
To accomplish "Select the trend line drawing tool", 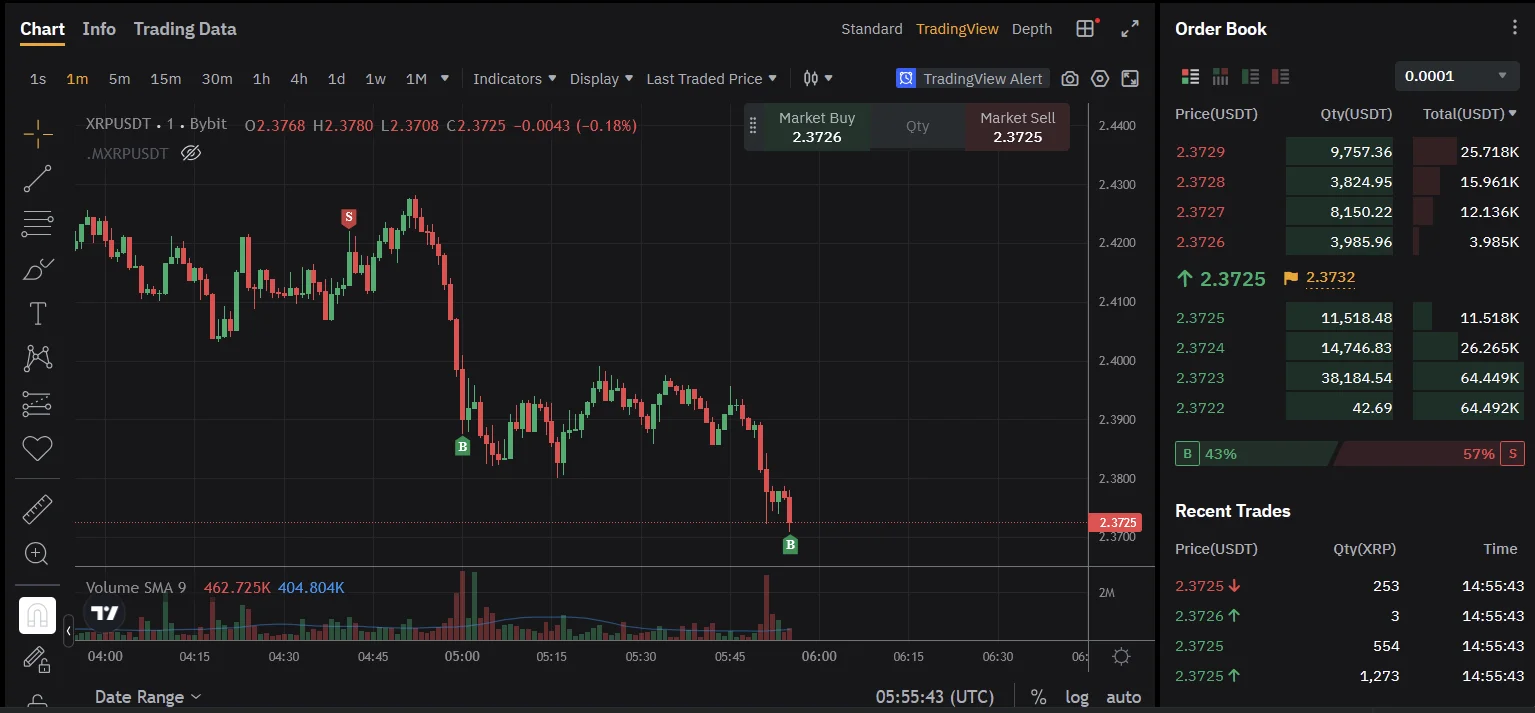I will [37, 179].
